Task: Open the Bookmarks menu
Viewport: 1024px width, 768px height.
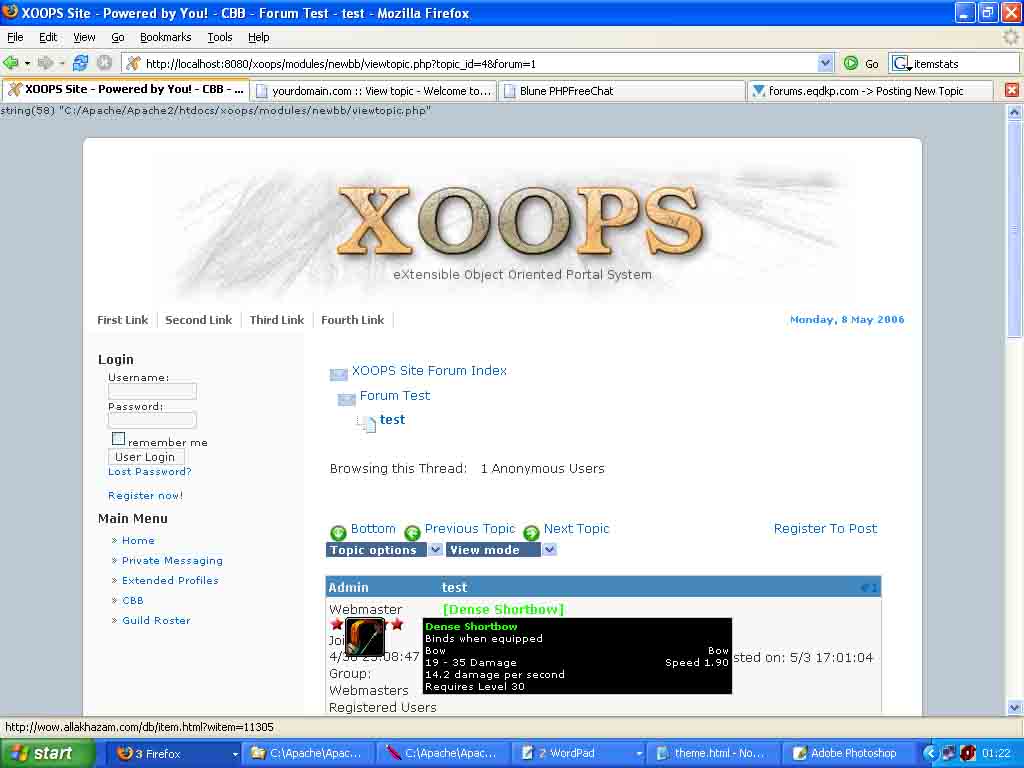Action: 165,37
